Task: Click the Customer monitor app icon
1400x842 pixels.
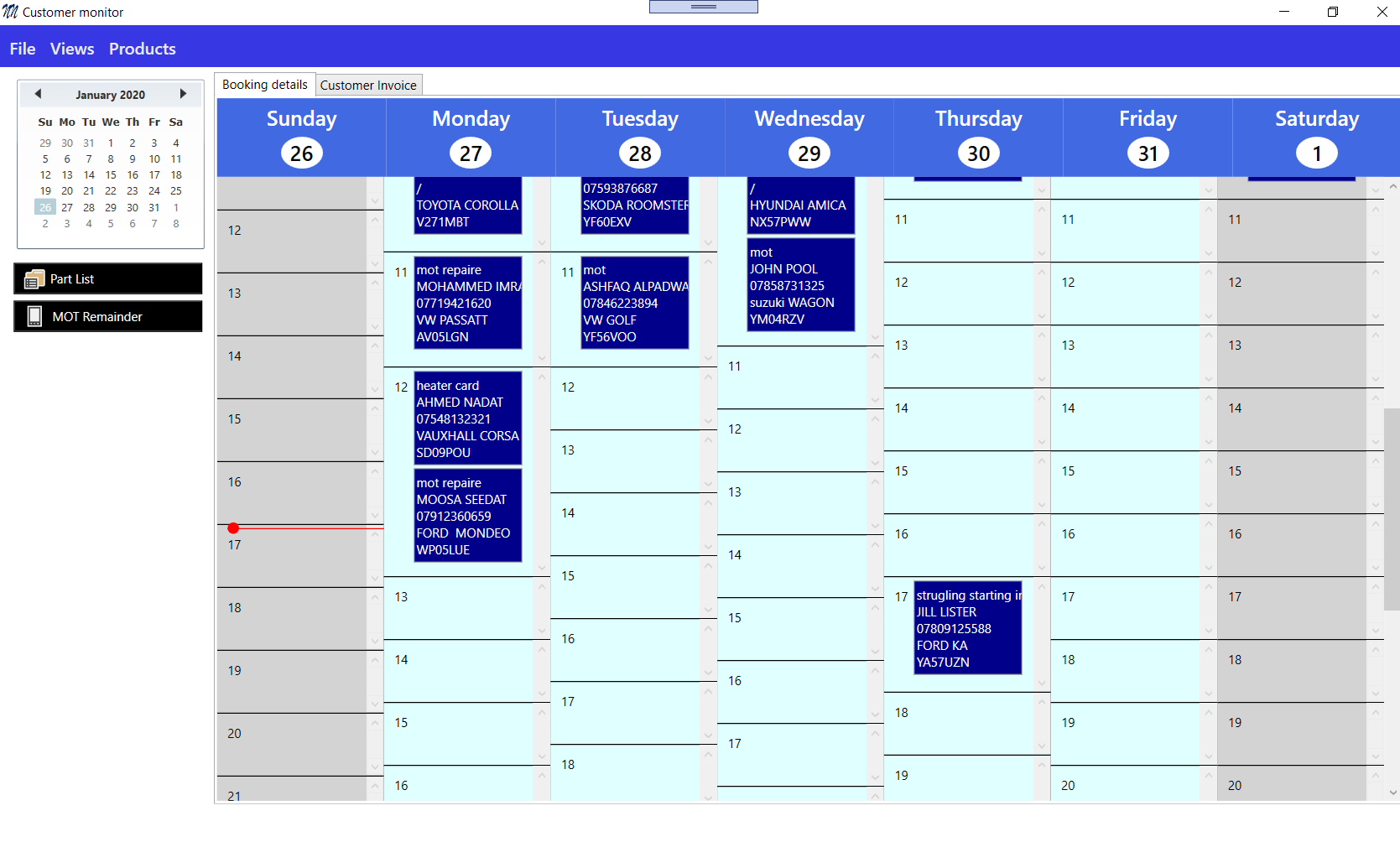Action: pyautogui.click(x=11, y=12)
